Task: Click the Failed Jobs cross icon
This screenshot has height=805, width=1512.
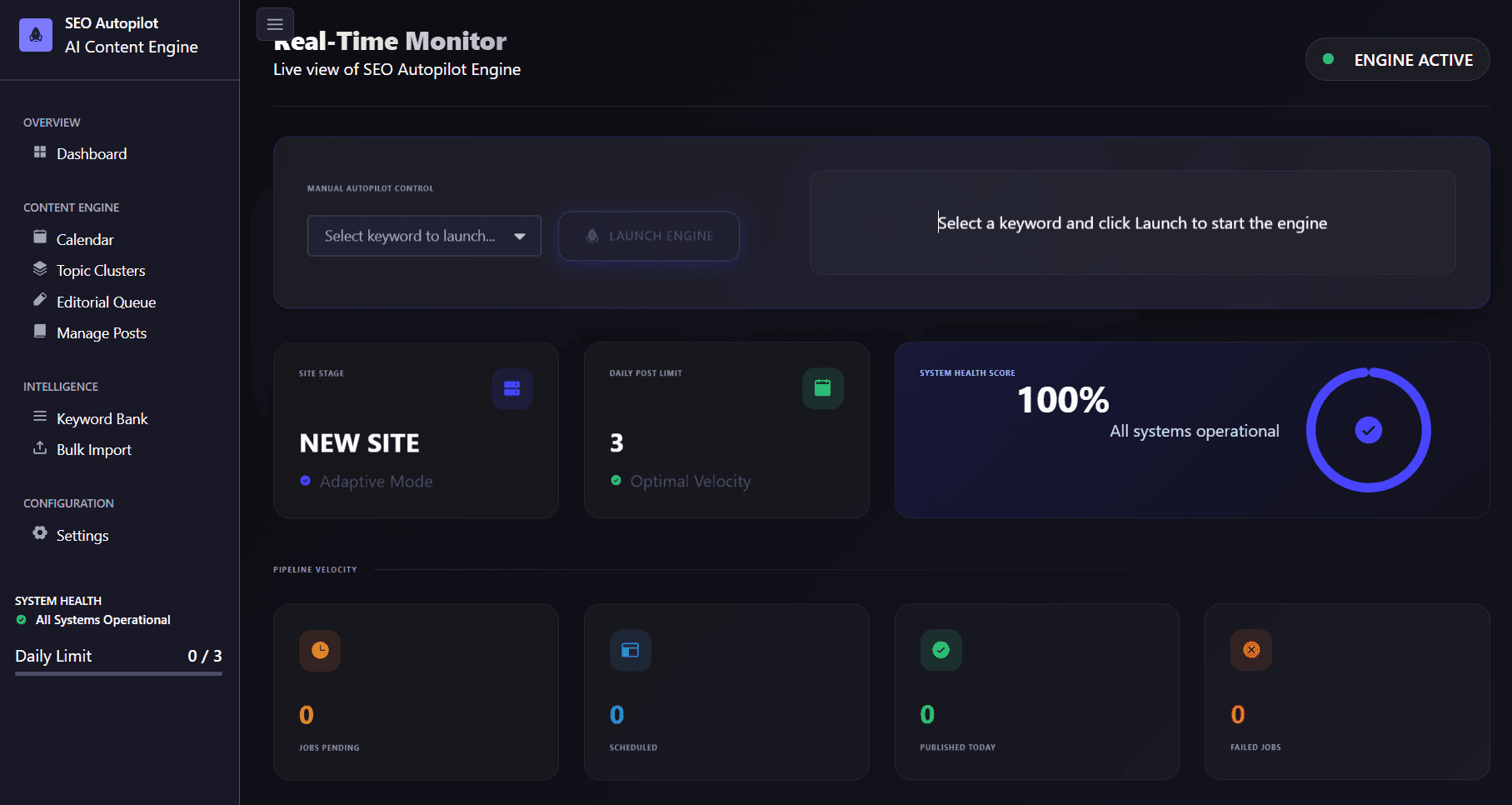Action: (x=1251, y=650)
